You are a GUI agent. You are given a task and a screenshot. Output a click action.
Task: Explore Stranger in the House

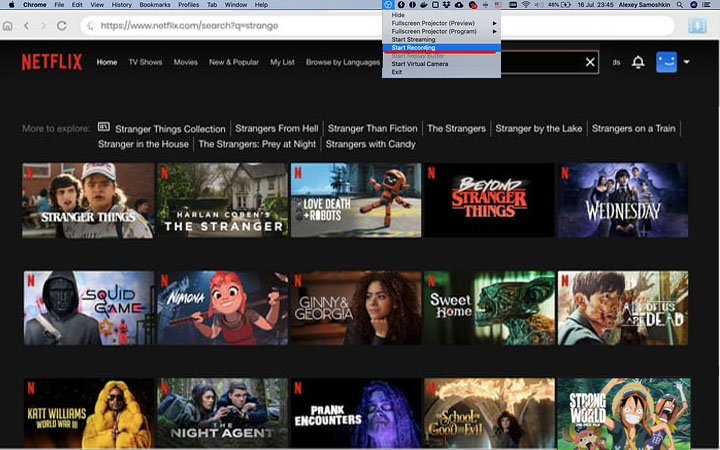click(143, 144)
